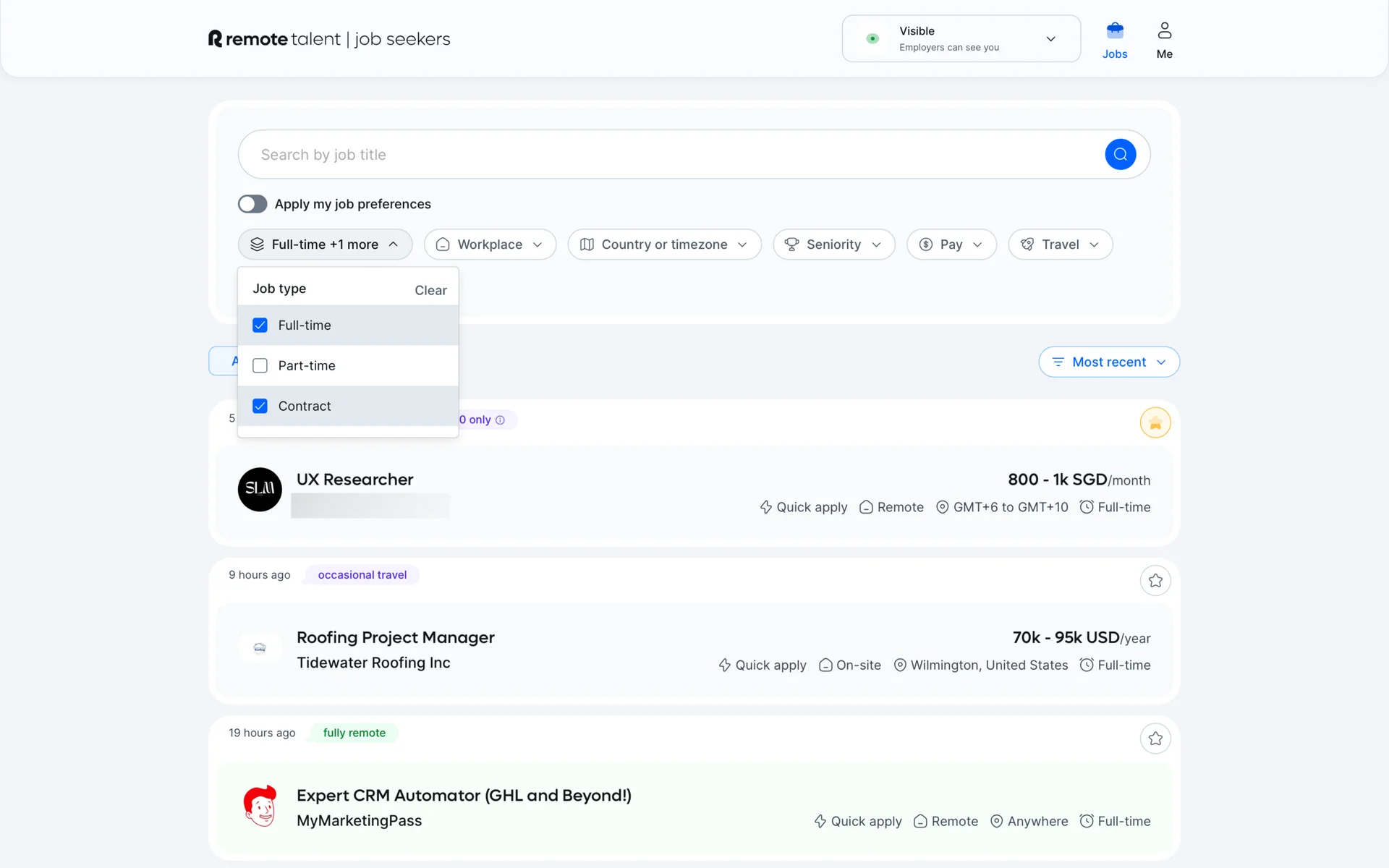Click the Search by job title field

(666, 155)
